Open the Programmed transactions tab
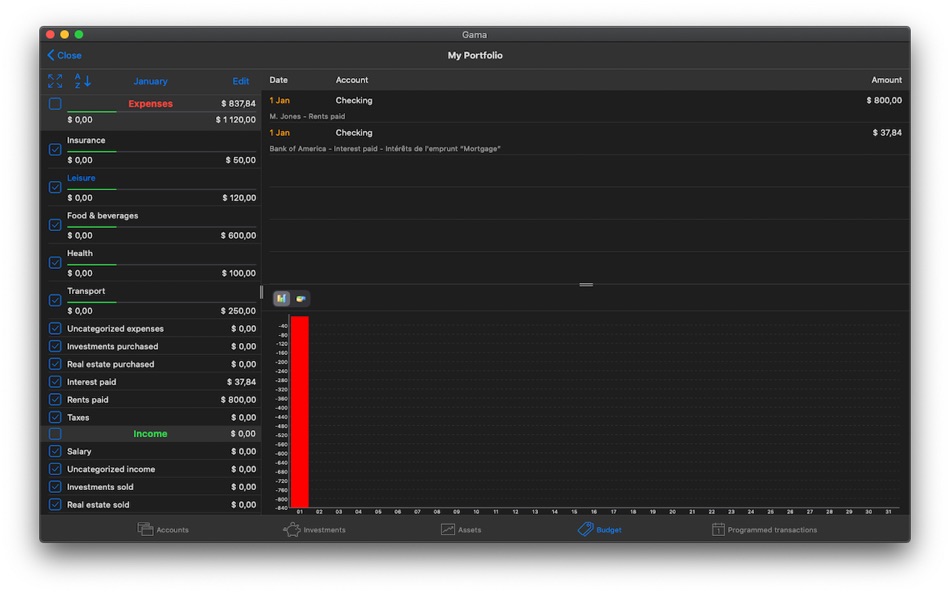The image size is (950, 594). coord(764,529)
